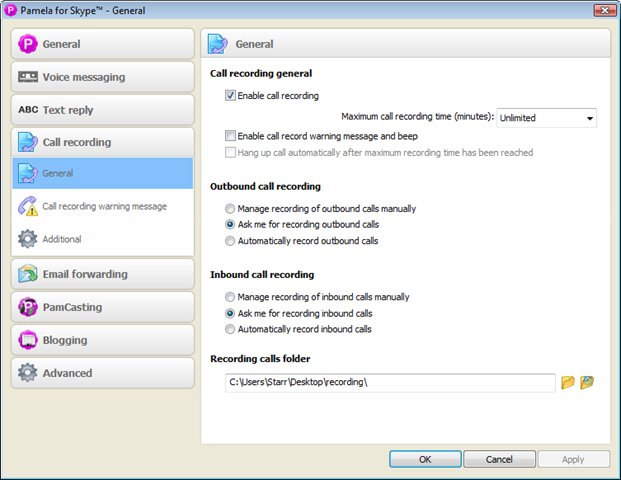Open the Advanced section
Screen dimensions: 621x480
coord(103,373)
